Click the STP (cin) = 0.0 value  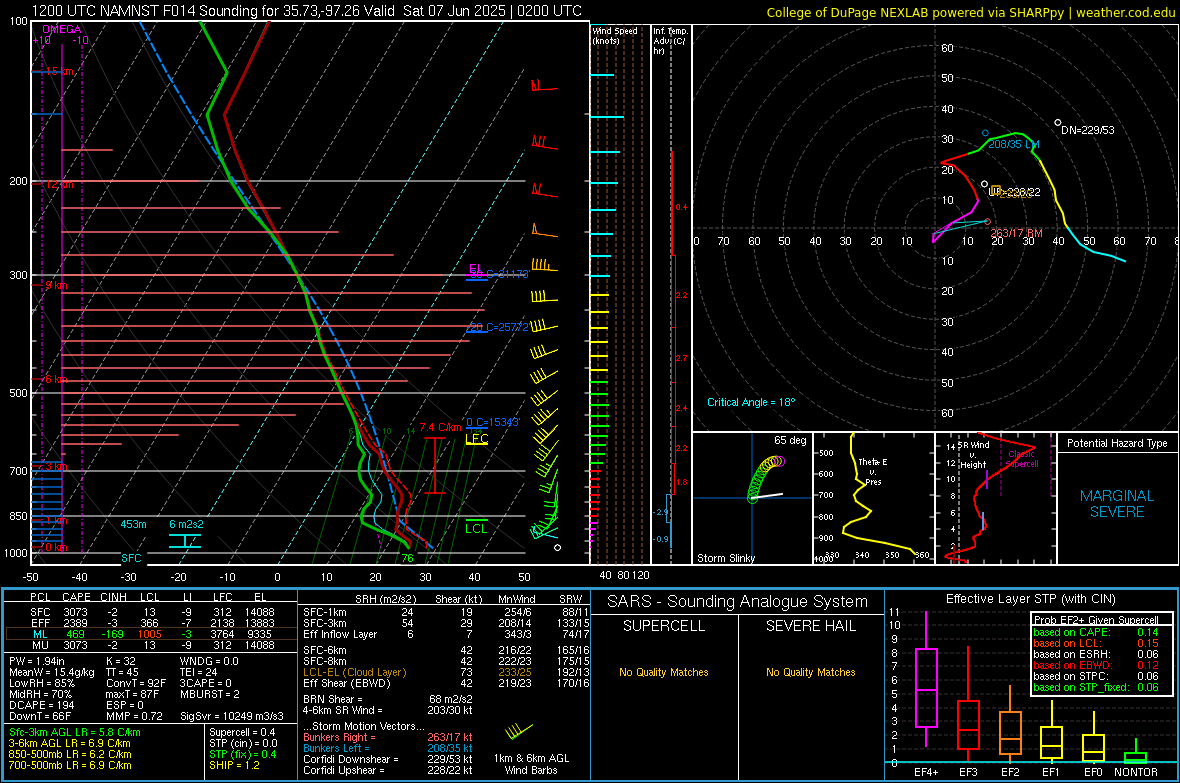243,743
